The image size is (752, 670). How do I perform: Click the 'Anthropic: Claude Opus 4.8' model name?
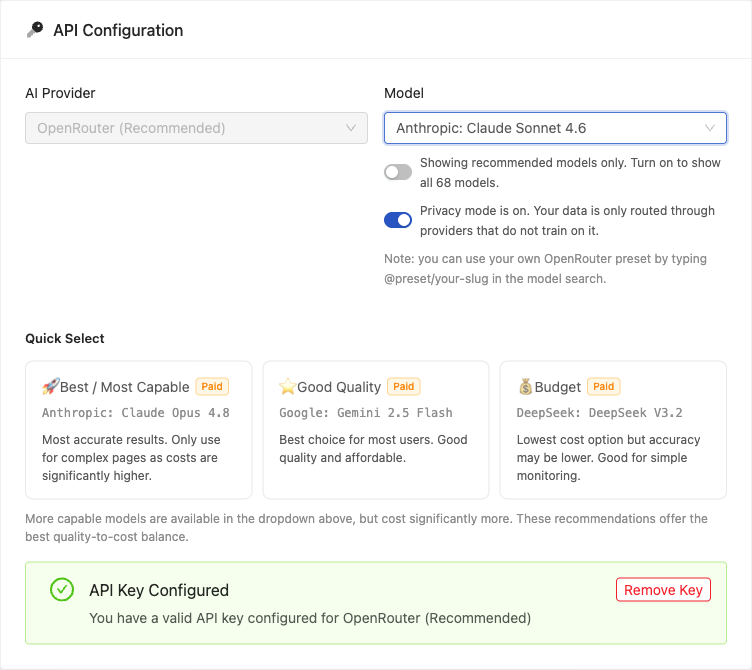136,413
